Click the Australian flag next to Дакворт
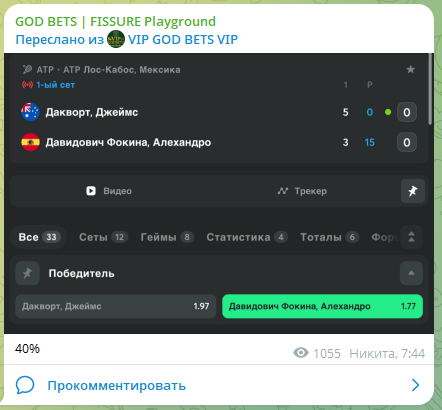 click(x=30, y=112)
